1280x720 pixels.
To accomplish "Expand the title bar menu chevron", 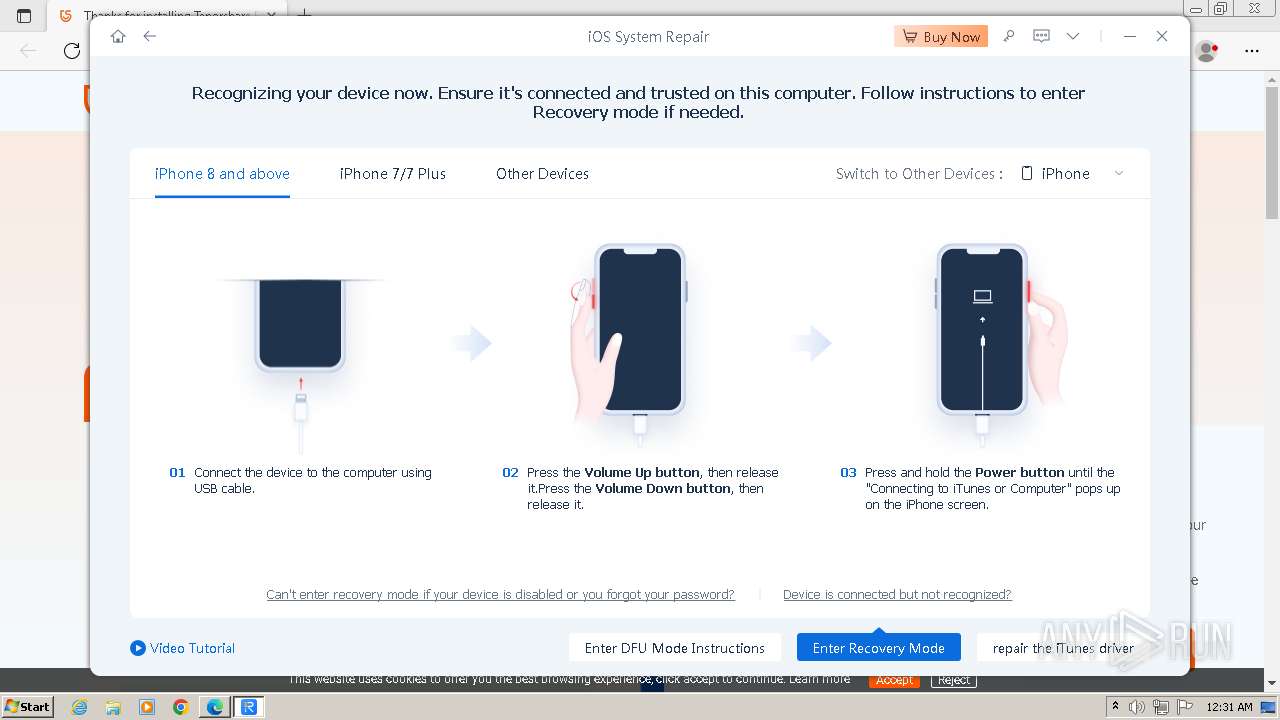I will (x=1073, y=36).
